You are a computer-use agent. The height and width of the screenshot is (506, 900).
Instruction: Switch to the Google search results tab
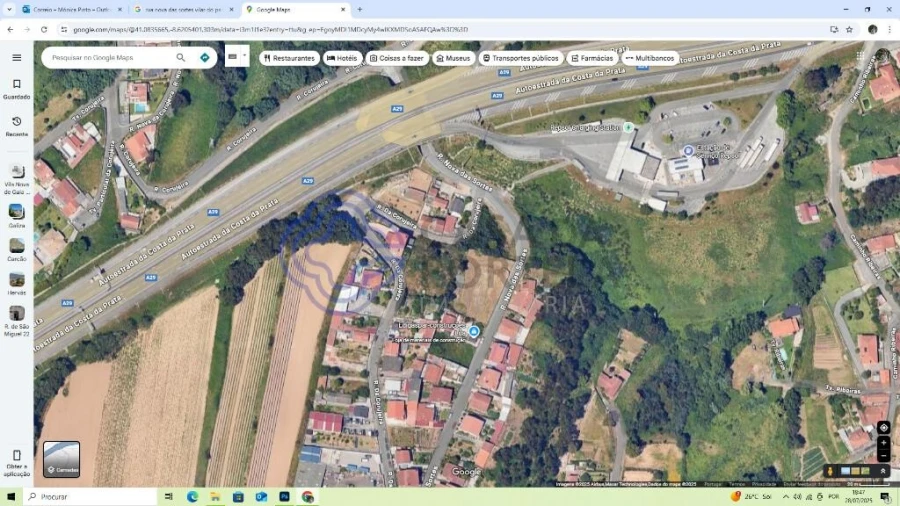pos(183,10)
